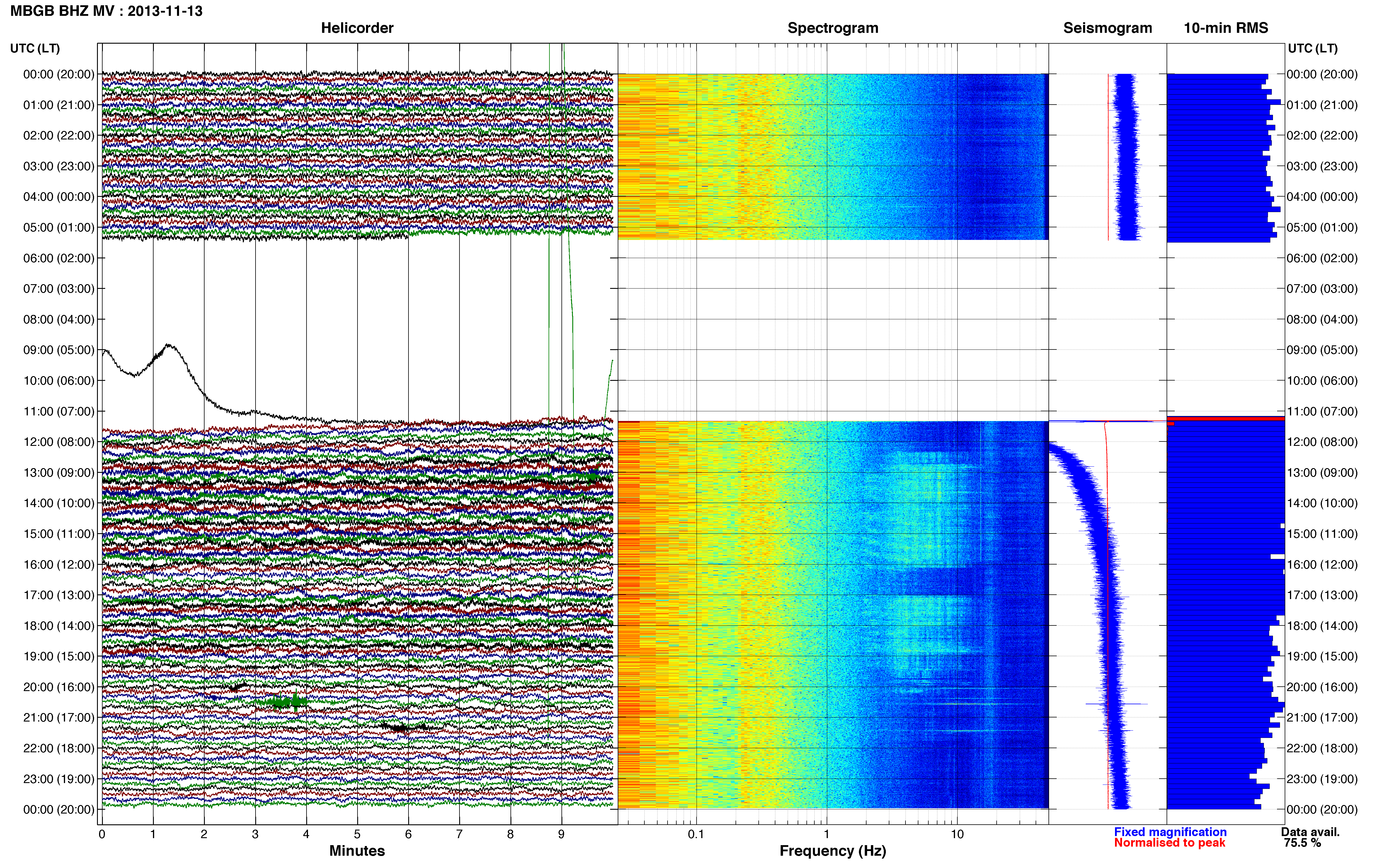Click '22:00 (18:00)' on the left helicorder axis
This screenshot has height=868, width=1389.
59,748
